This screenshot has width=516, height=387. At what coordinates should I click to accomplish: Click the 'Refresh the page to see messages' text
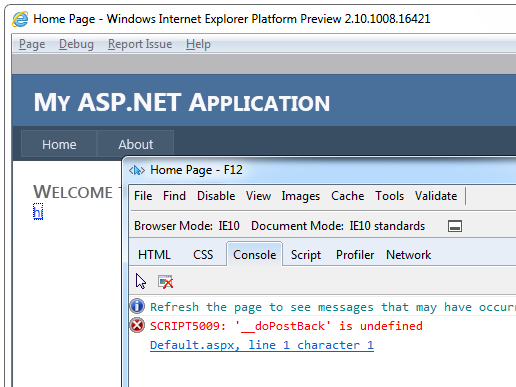tap(333, 307)
